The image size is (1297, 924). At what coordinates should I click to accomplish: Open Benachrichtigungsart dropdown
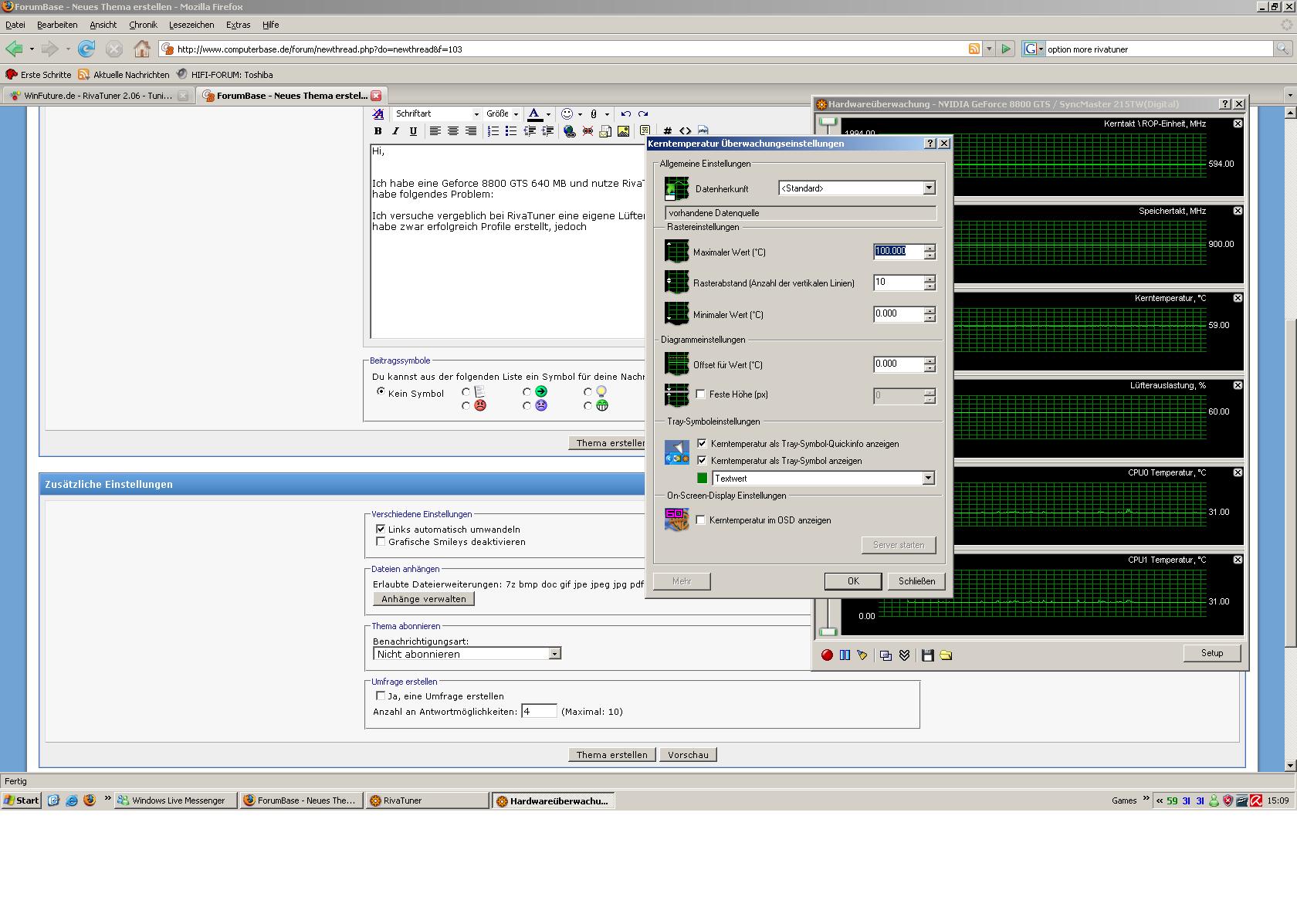coord(554,654)
